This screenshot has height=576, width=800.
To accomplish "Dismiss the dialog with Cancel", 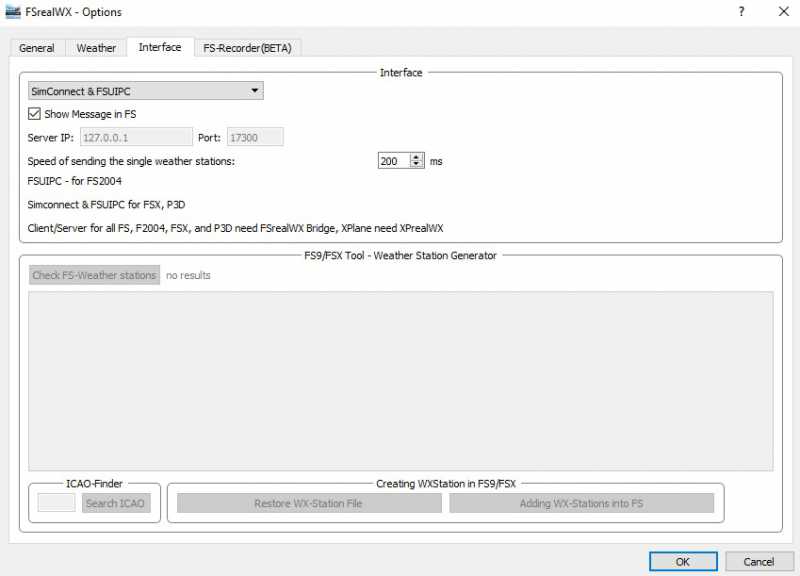I will tap(759, 562).
